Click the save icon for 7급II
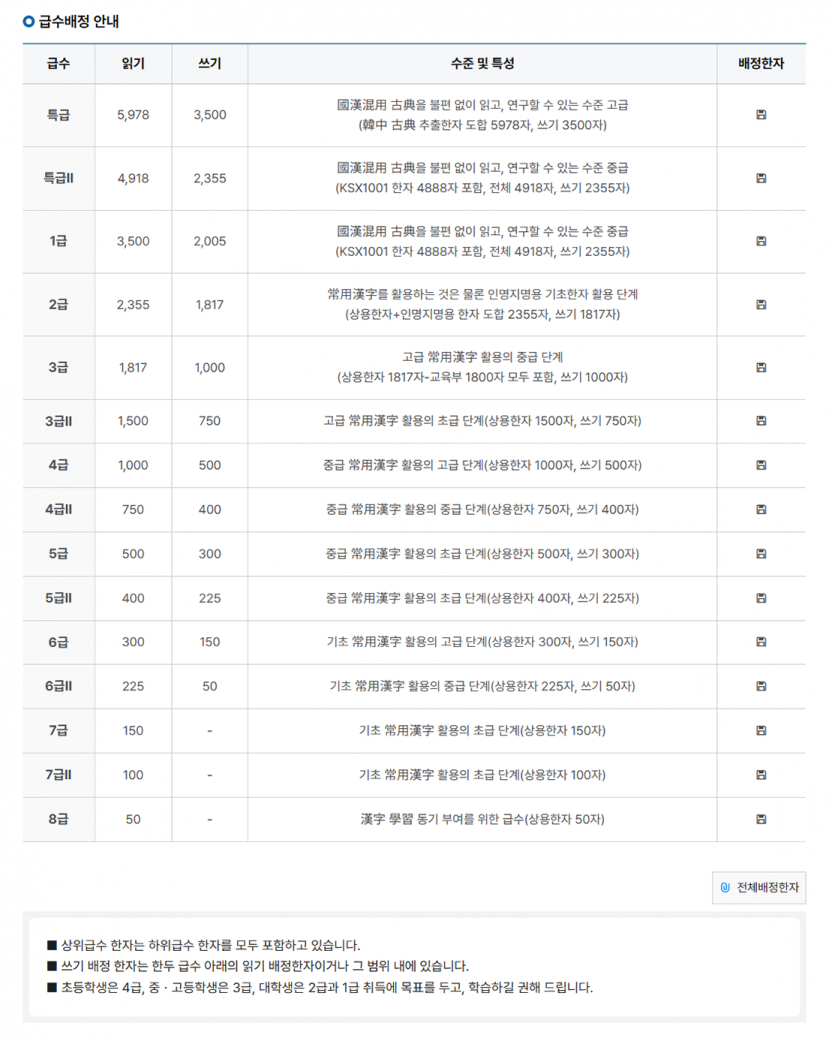 761,775
